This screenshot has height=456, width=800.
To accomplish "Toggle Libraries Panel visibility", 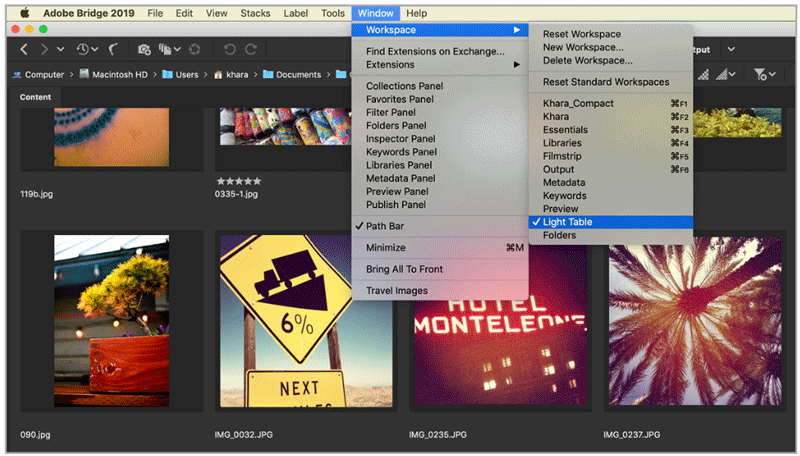I will click(x=440, y=165).
